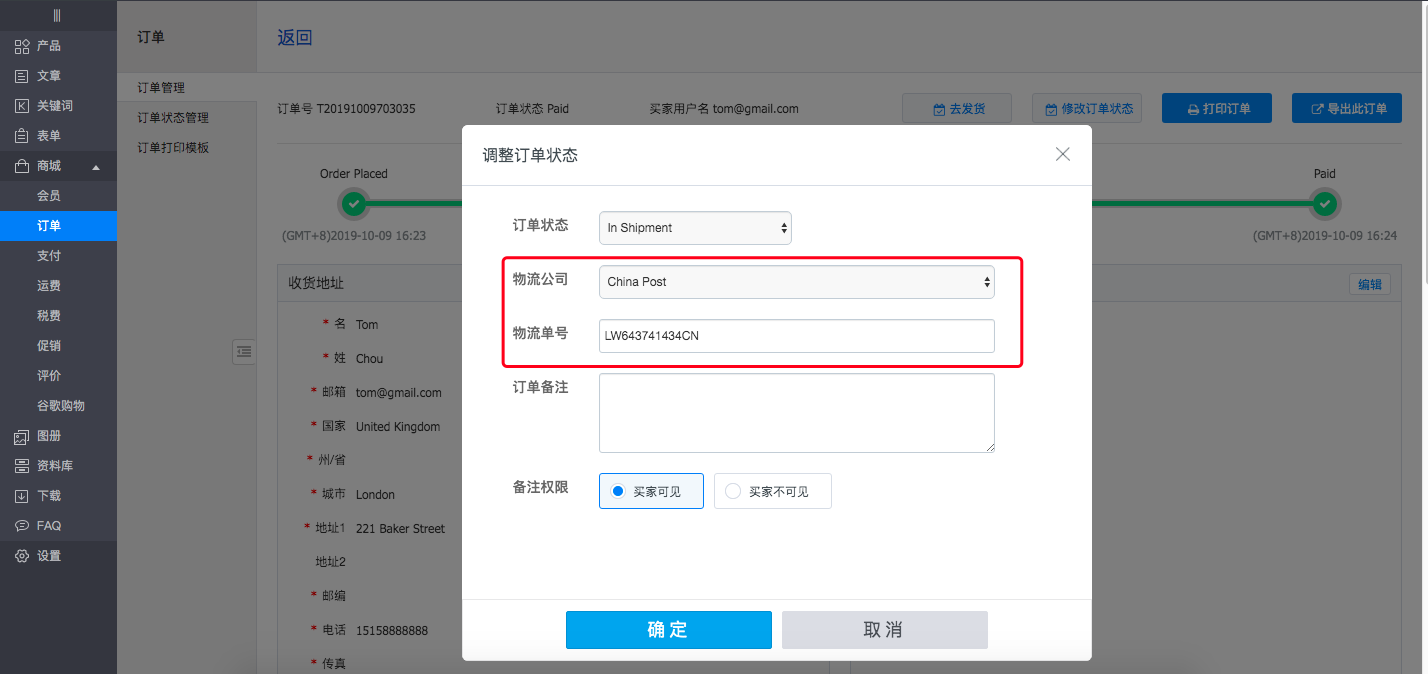Collapse the 商城 menu section
Image resolution: width=1428 pixels, height=674 pixels.
tap(96, 167)
